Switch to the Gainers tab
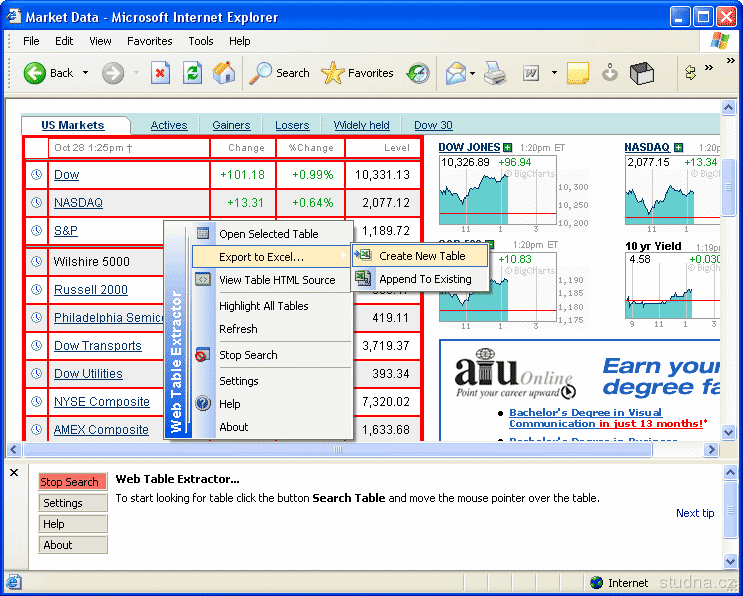The image size is (743, 596). 231,125
